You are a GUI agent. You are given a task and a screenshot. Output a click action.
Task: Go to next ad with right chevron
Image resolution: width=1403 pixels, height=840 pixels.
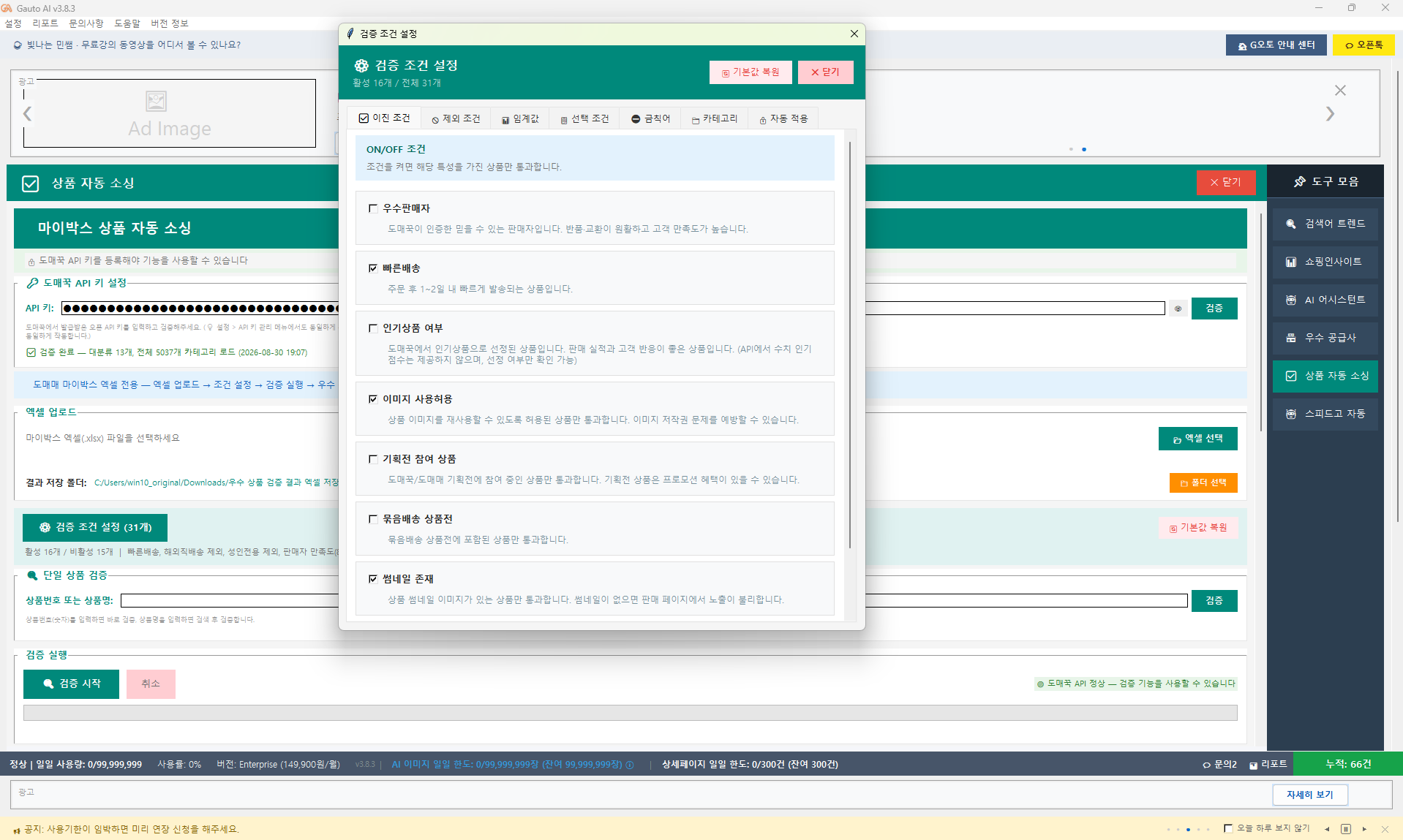pyautogui.click(x=1330, y=114)
